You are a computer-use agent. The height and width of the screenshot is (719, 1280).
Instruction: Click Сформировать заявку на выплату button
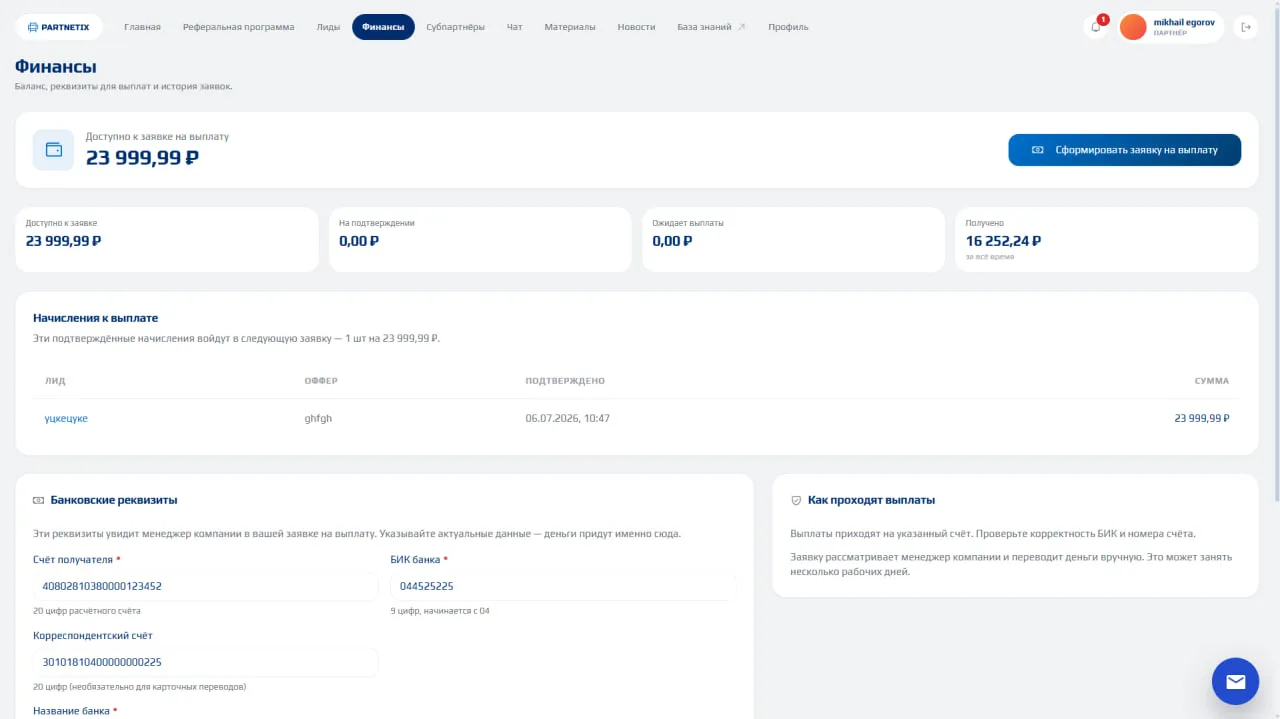[x=1124, y=150]
